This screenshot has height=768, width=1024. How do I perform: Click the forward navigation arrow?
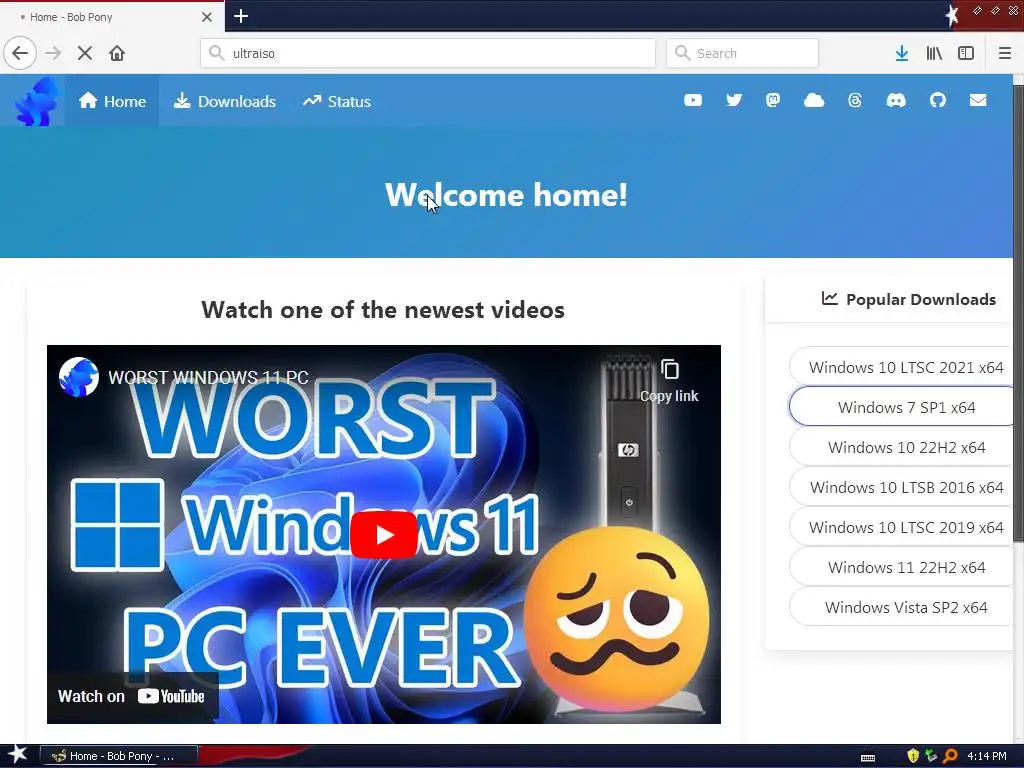coord(54,53)
